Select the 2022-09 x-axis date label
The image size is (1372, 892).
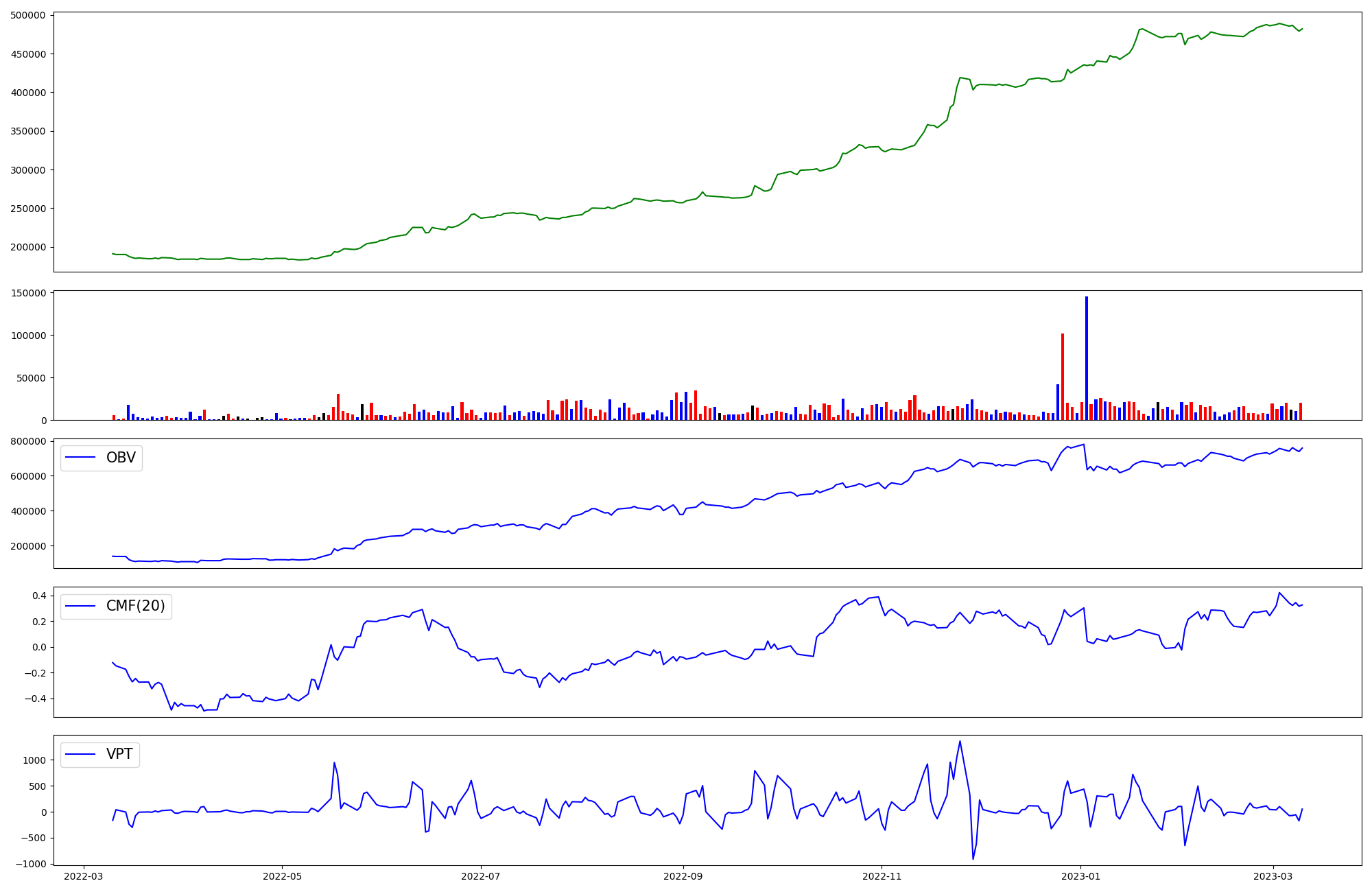[x=683, y=876]
